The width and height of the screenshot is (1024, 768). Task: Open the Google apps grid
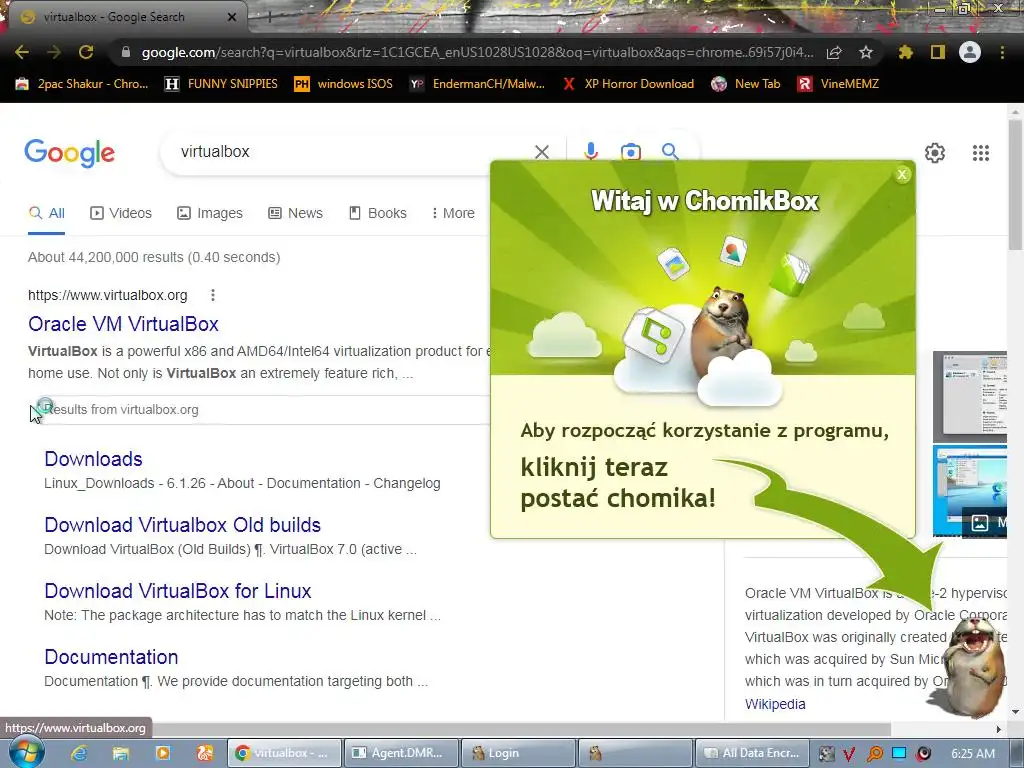(981, 153)
